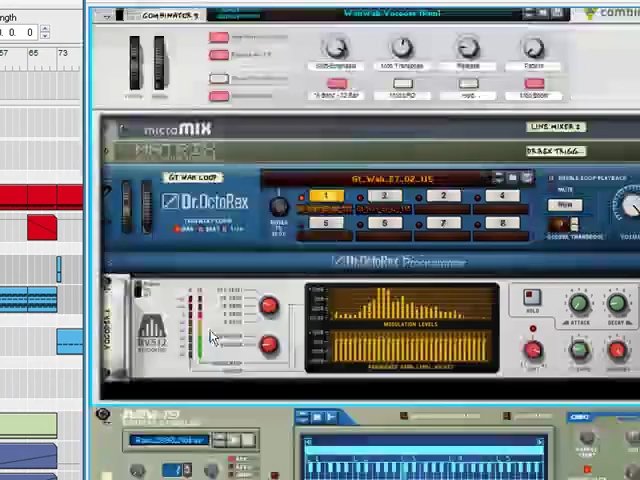The width and height of the screenshot is (640, 480).
Task: Open Combinator patch browser folder icon
Action: pos(542,13)
